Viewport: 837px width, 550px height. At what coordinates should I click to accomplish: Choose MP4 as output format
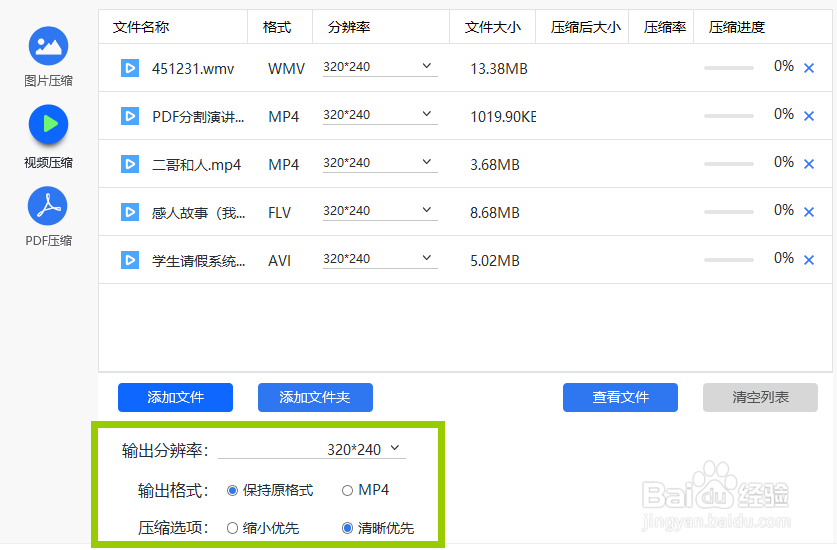point(347,490)
